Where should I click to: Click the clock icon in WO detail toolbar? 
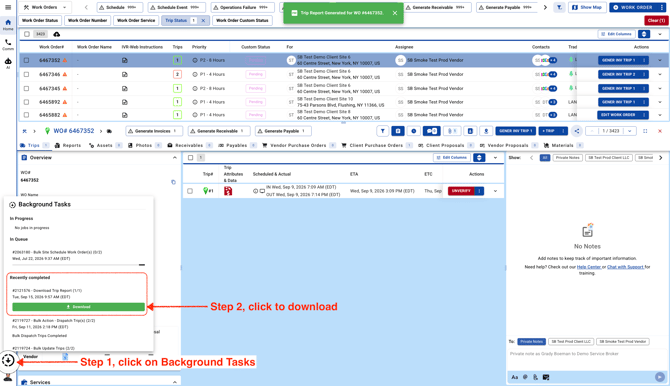(413, 131)
